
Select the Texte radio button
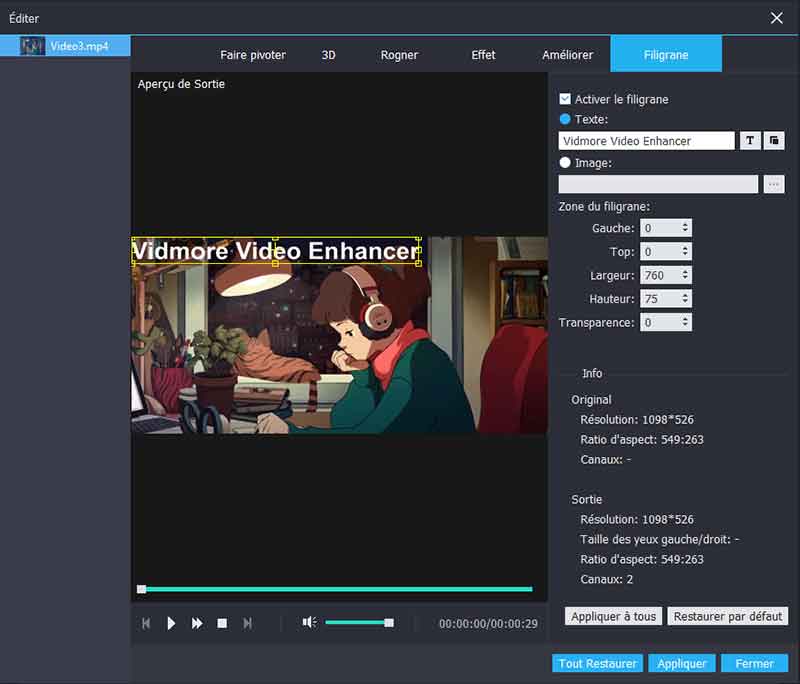[565, 119]
